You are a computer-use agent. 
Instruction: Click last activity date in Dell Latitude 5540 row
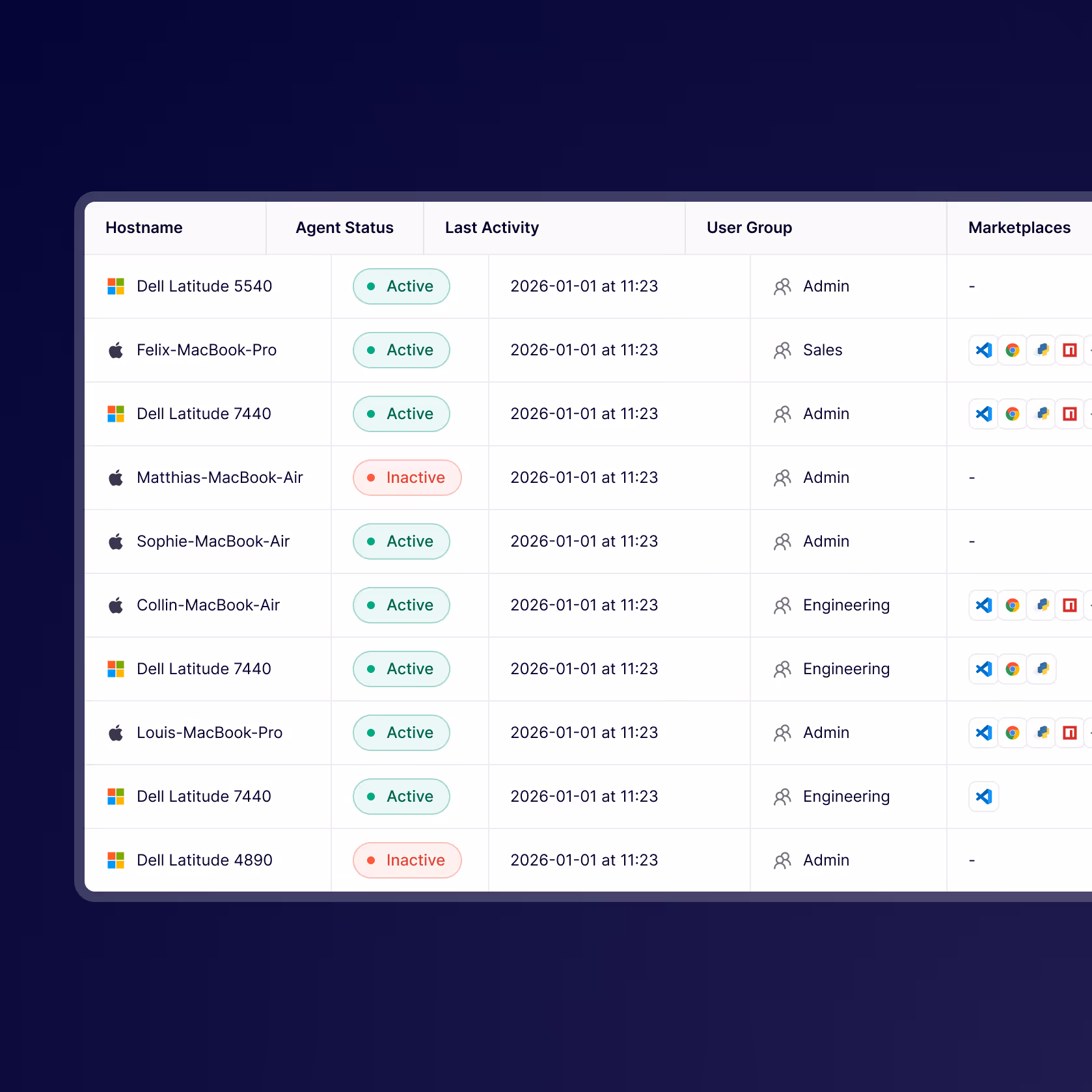(x=584, y=286)
